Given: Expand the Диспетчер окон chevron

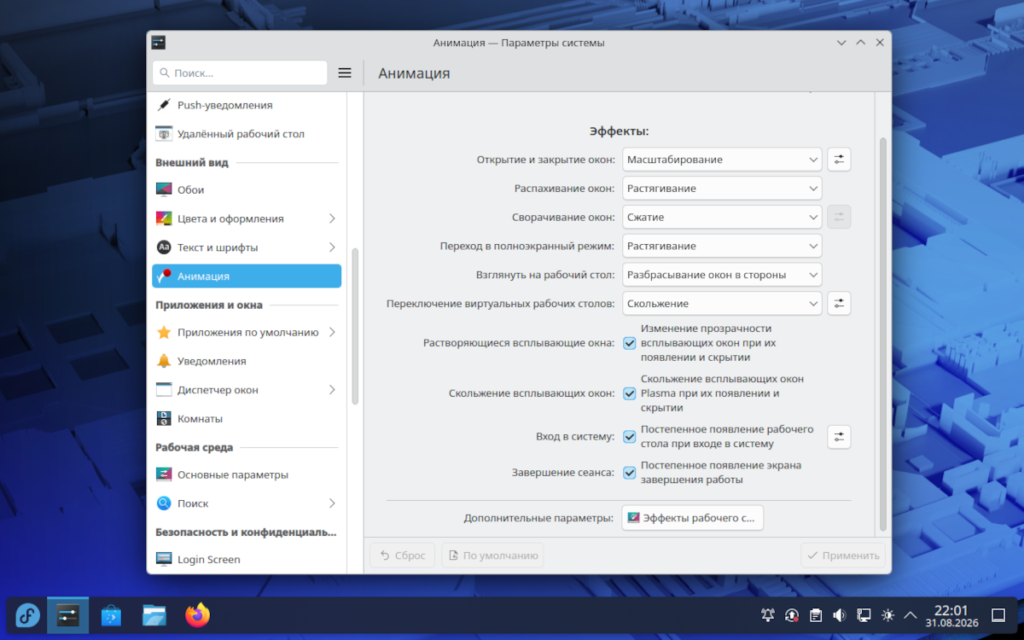Looking at the screenshot, I should pos(332,389).
